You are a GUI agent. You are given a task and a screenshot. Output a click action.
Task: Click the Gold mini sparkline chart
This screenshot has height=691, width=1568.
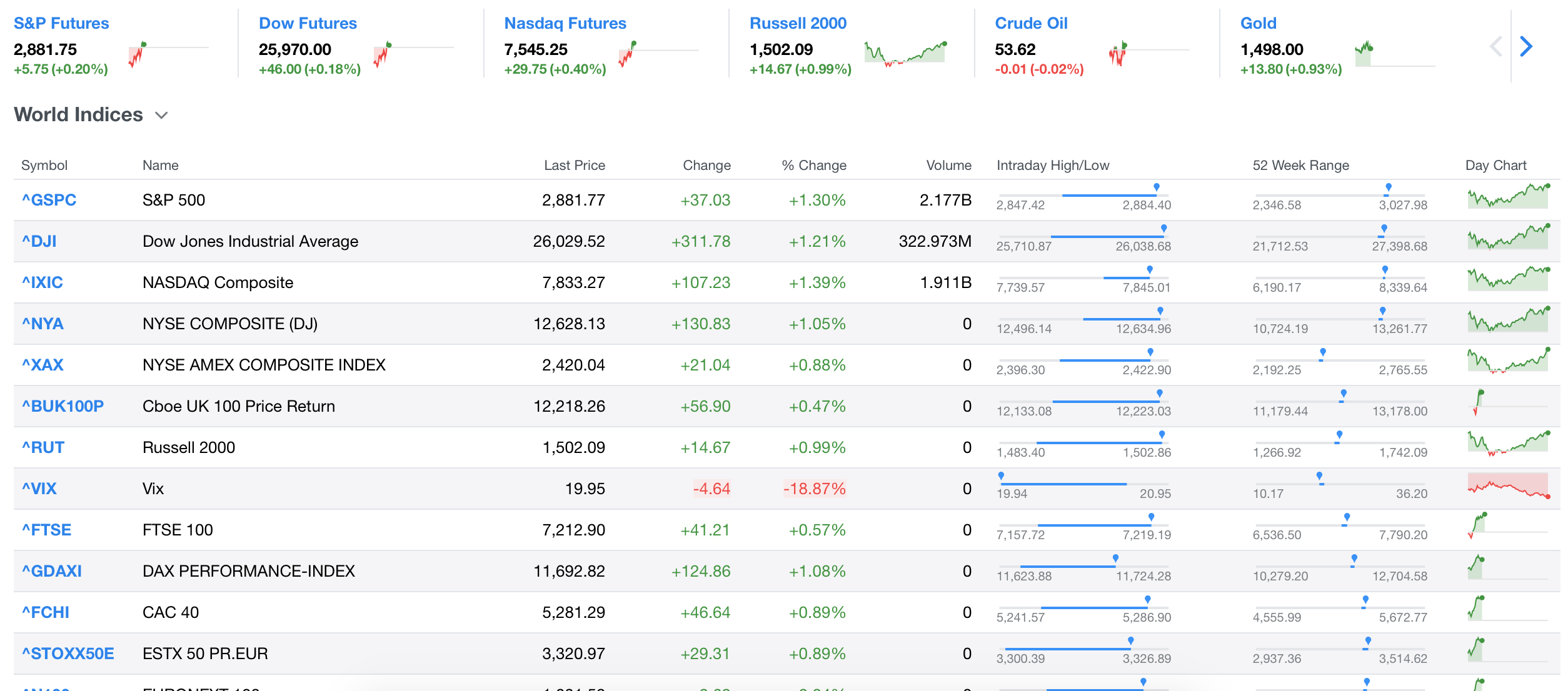[1364, 53]
